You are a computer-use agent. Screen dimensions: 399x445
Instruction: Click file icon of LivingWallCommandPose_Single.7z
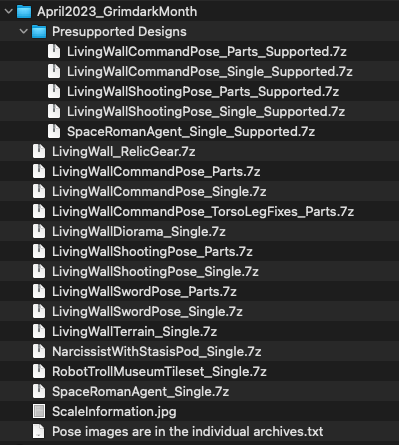click(39, 191)
